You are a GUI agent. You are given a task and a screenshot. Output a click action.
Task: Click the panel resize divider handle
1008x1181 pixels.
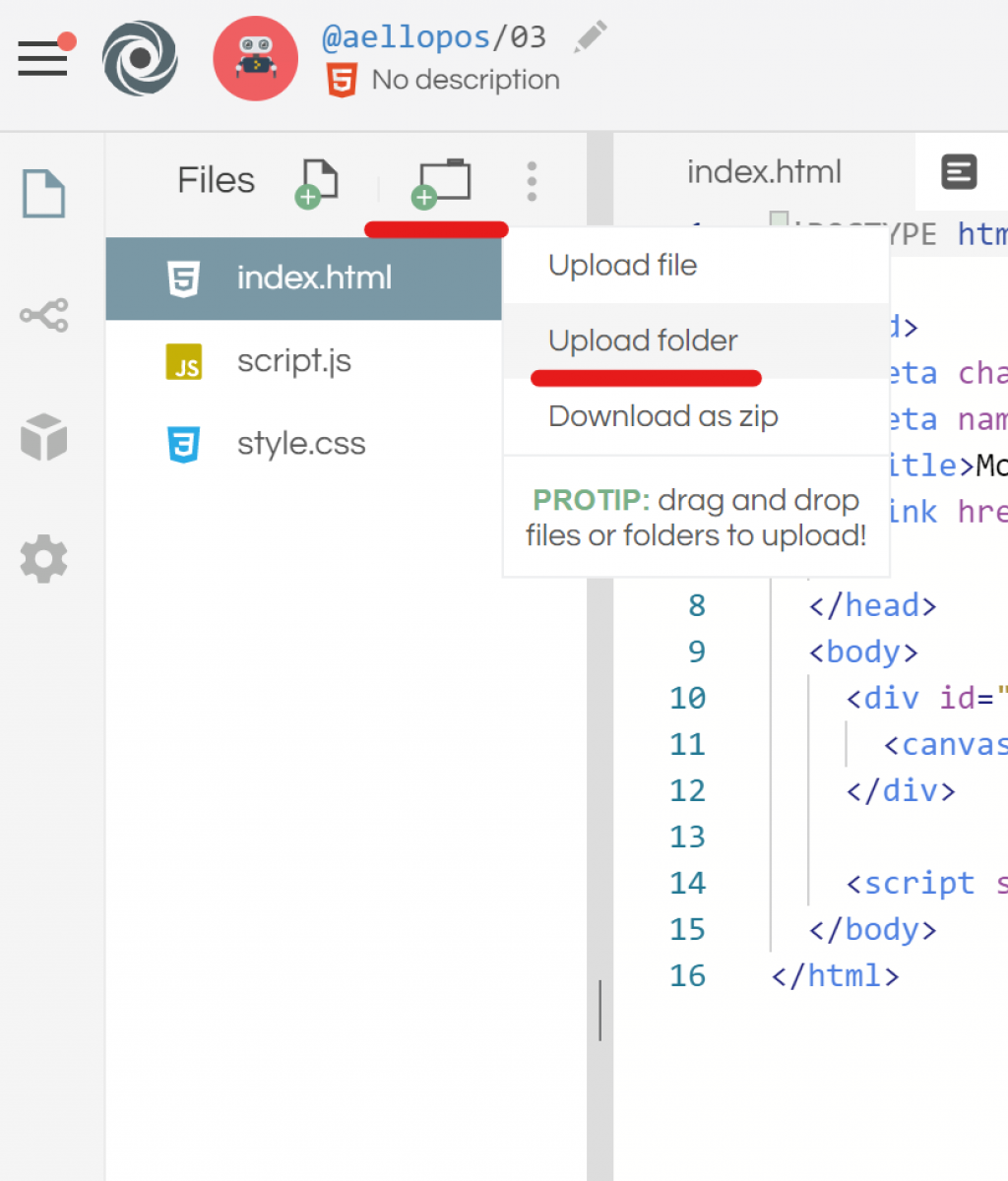point(599,1010)
